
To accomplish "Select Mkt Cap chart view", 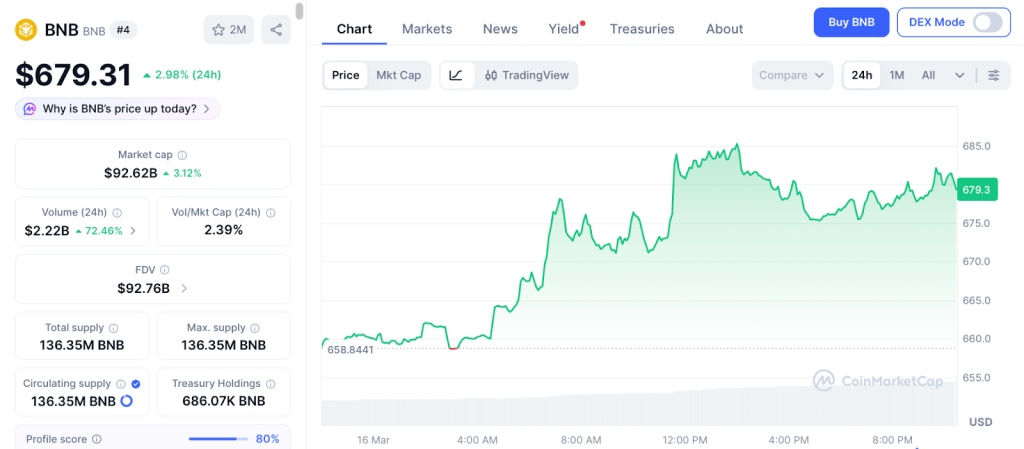I will pos(398,75).
